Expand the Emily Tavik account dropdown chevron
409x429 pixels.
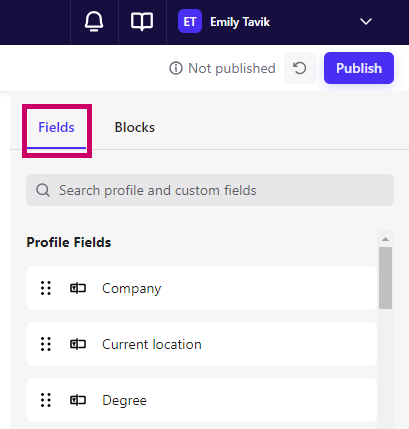click(x=366, y=22)
